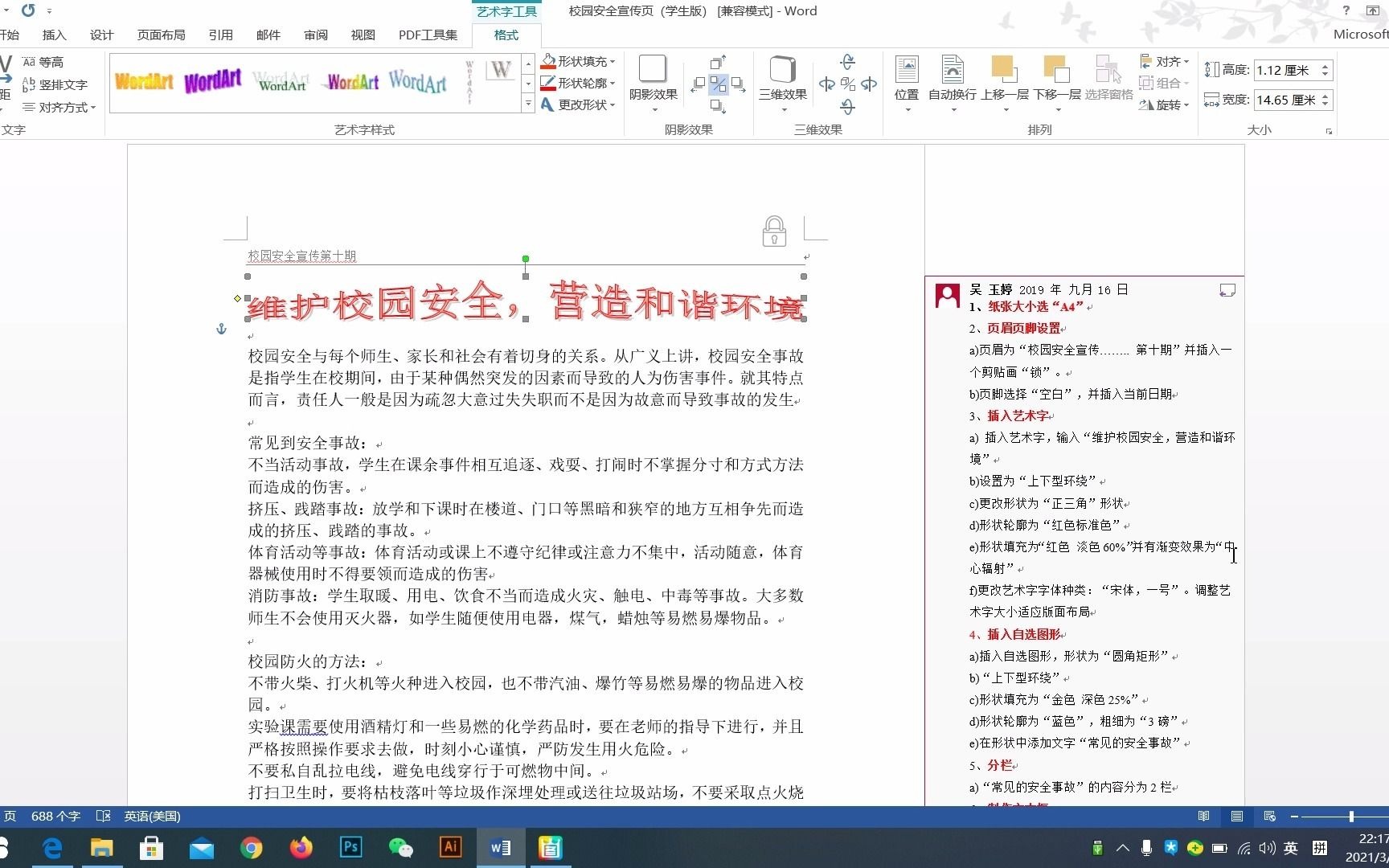The image size is (1389, 868).
Task: Open the 引用 References tab
Action: [x=220, y=35]
